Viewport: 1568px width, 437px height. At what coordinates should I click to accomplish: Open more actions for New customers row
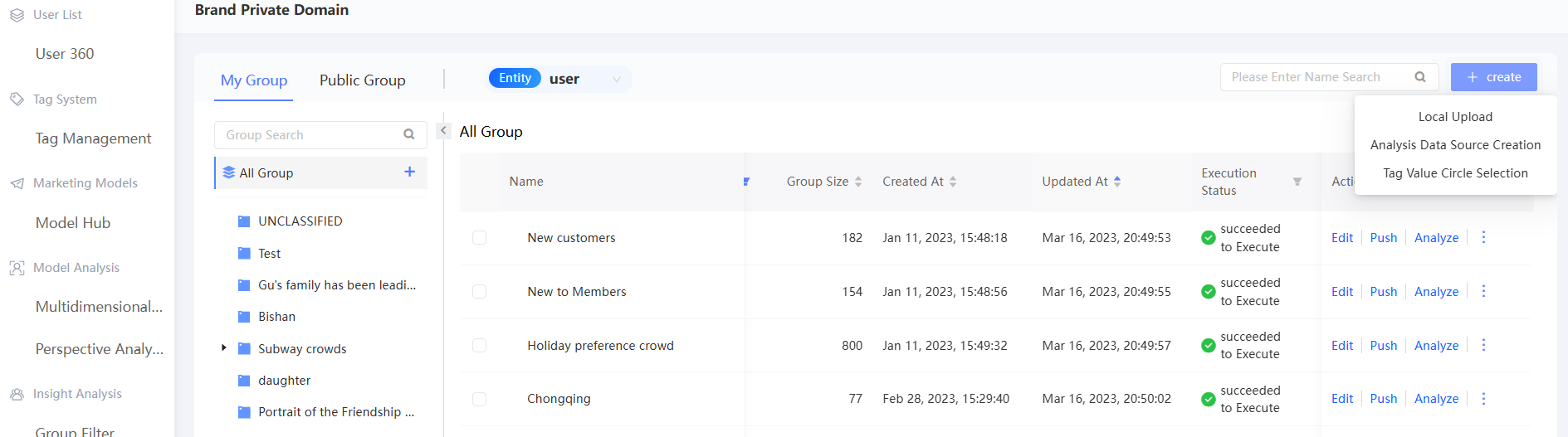coord(1483,237)
